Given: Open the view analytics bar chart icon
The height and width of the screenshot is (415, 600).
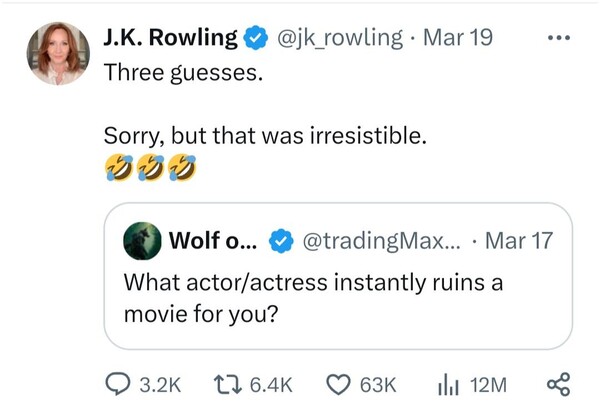Looking at the screenshot, I should (x=446, y=385).
